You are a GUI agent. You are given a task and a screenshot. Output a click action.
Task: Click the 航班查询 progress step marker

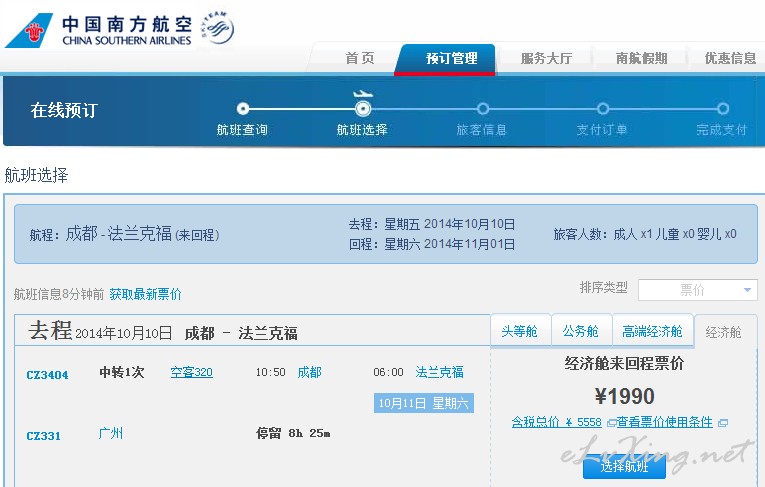(x=242, y=108)
